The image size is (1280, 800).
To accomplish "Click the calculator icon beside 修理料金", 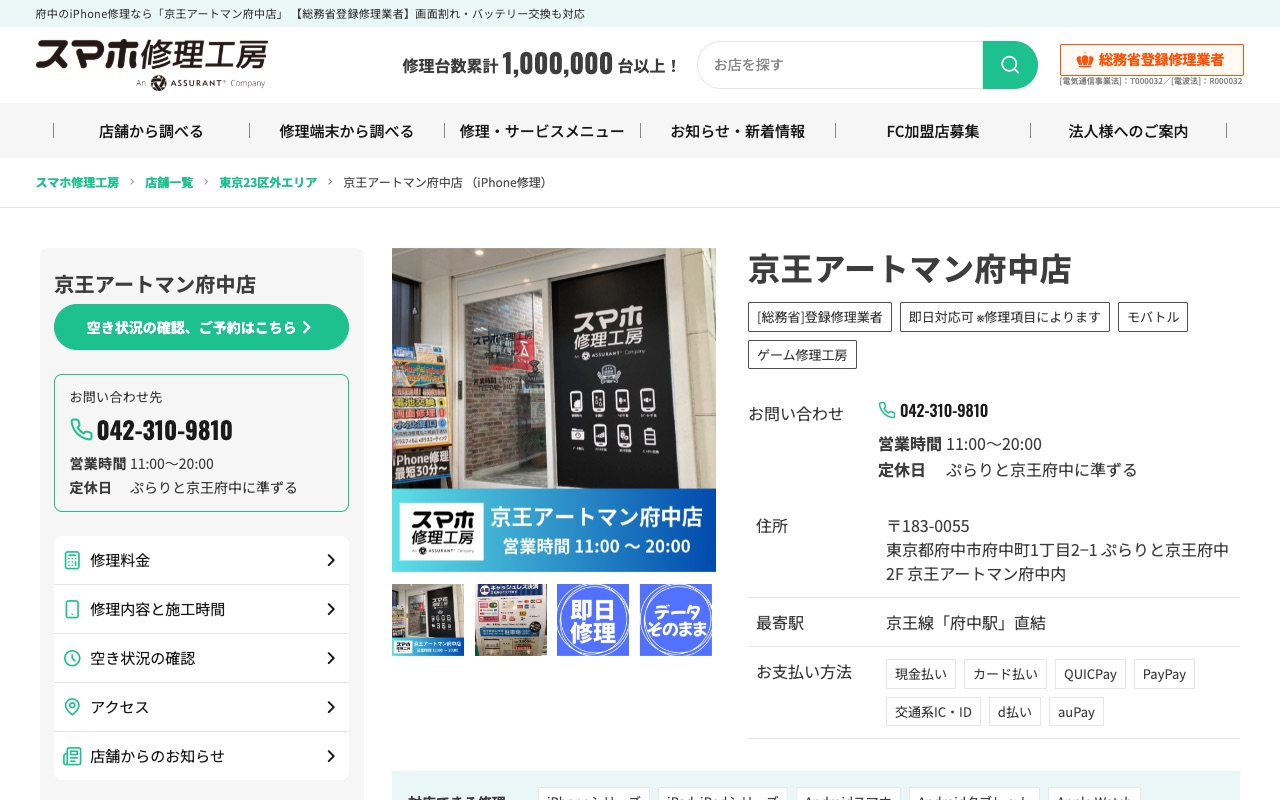I will pyautogui.click(x=72, y=560).
